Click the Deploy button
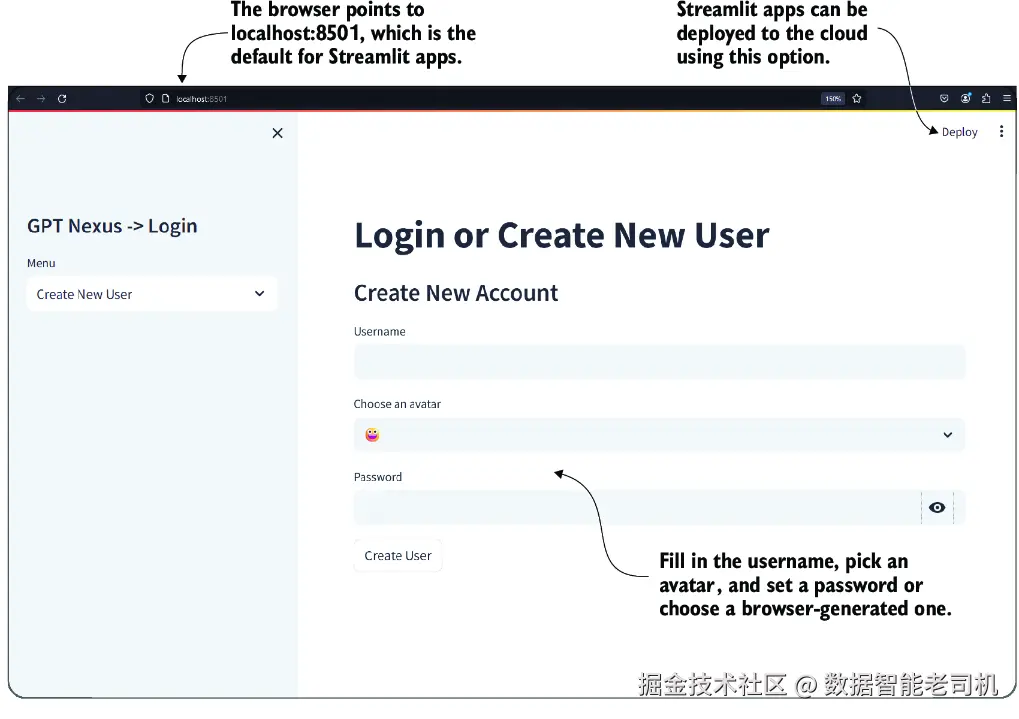 tap(959, 132)
